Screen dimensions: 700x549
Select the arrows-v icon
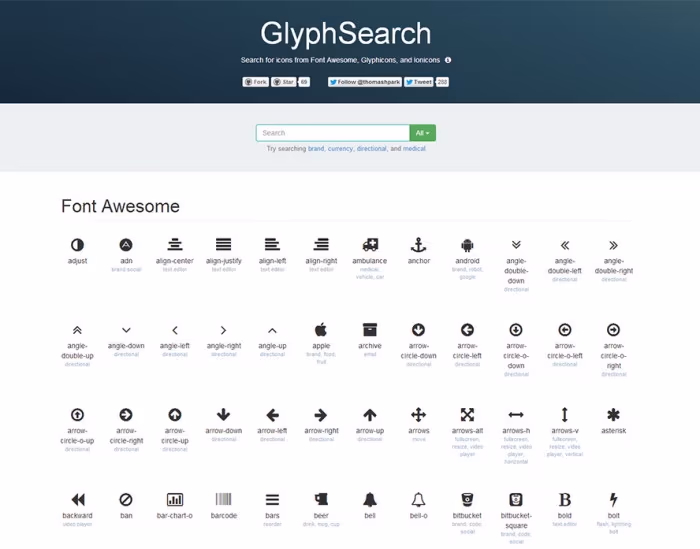click(x=565, y=415)
